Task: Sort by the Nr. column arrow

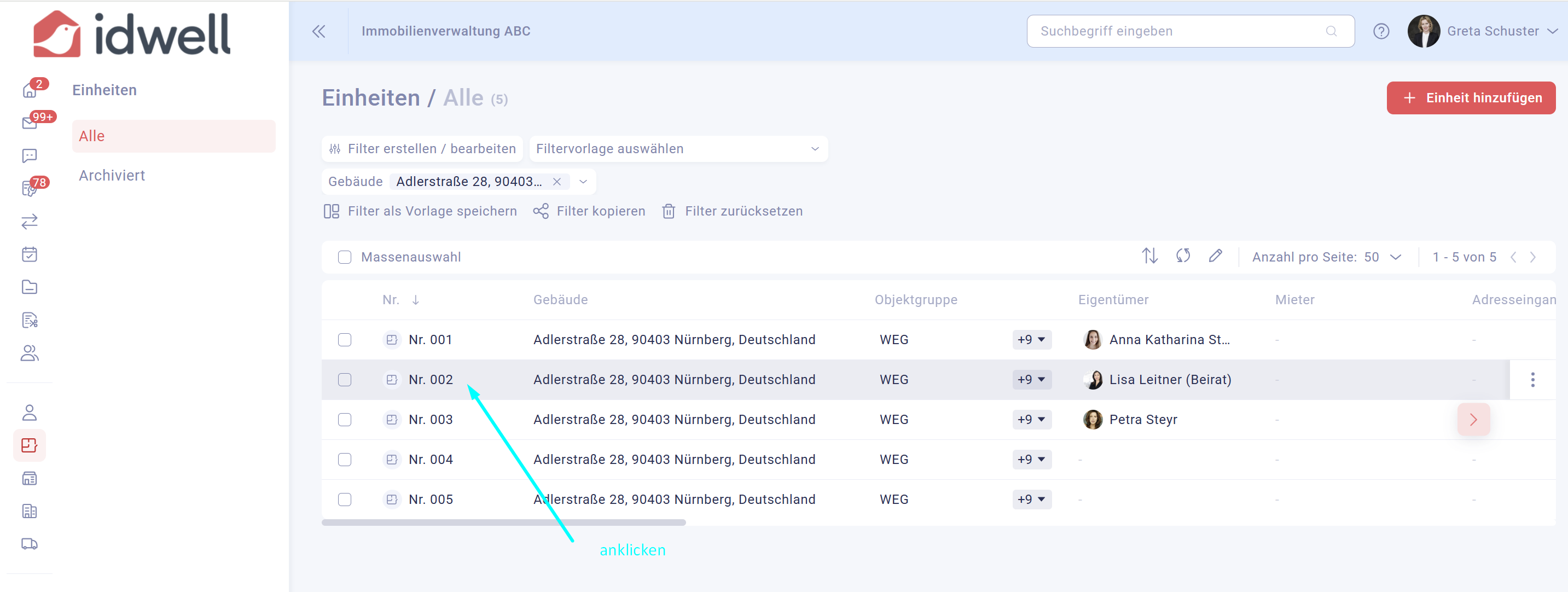Action: (416, 300)
